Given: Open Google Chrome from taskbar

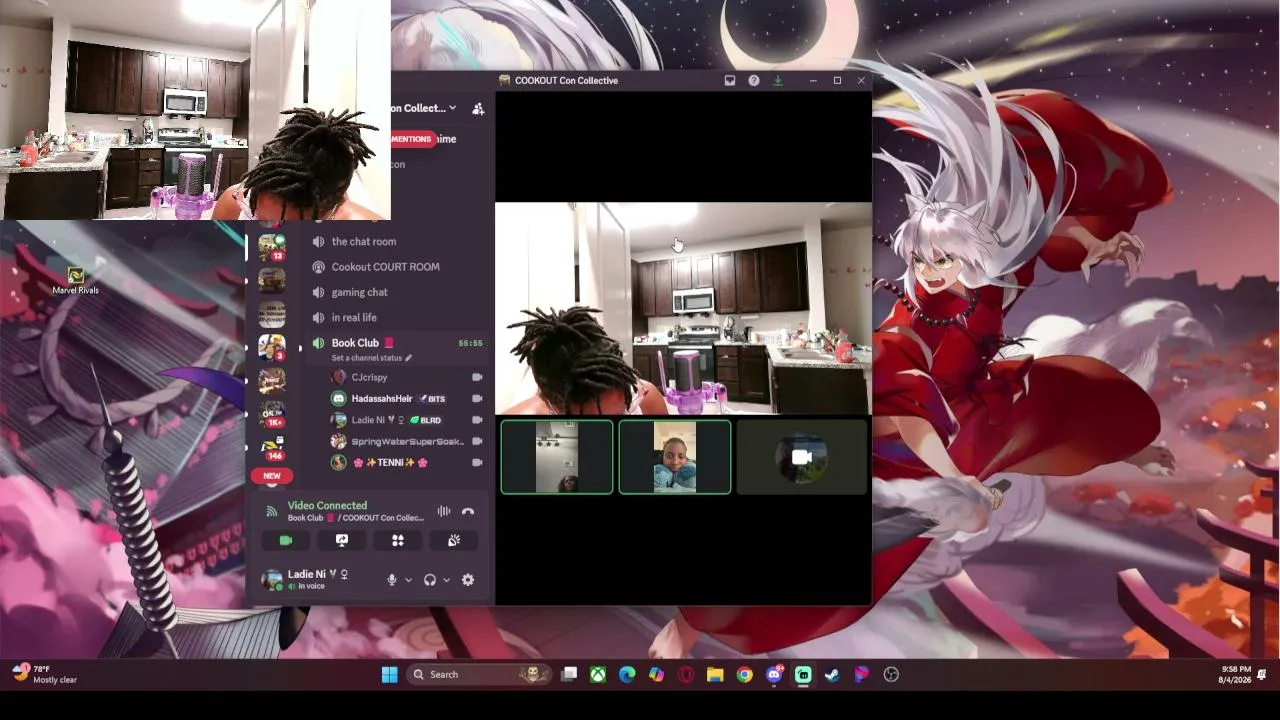Looking at the screenshot, I should pos(744,675).
